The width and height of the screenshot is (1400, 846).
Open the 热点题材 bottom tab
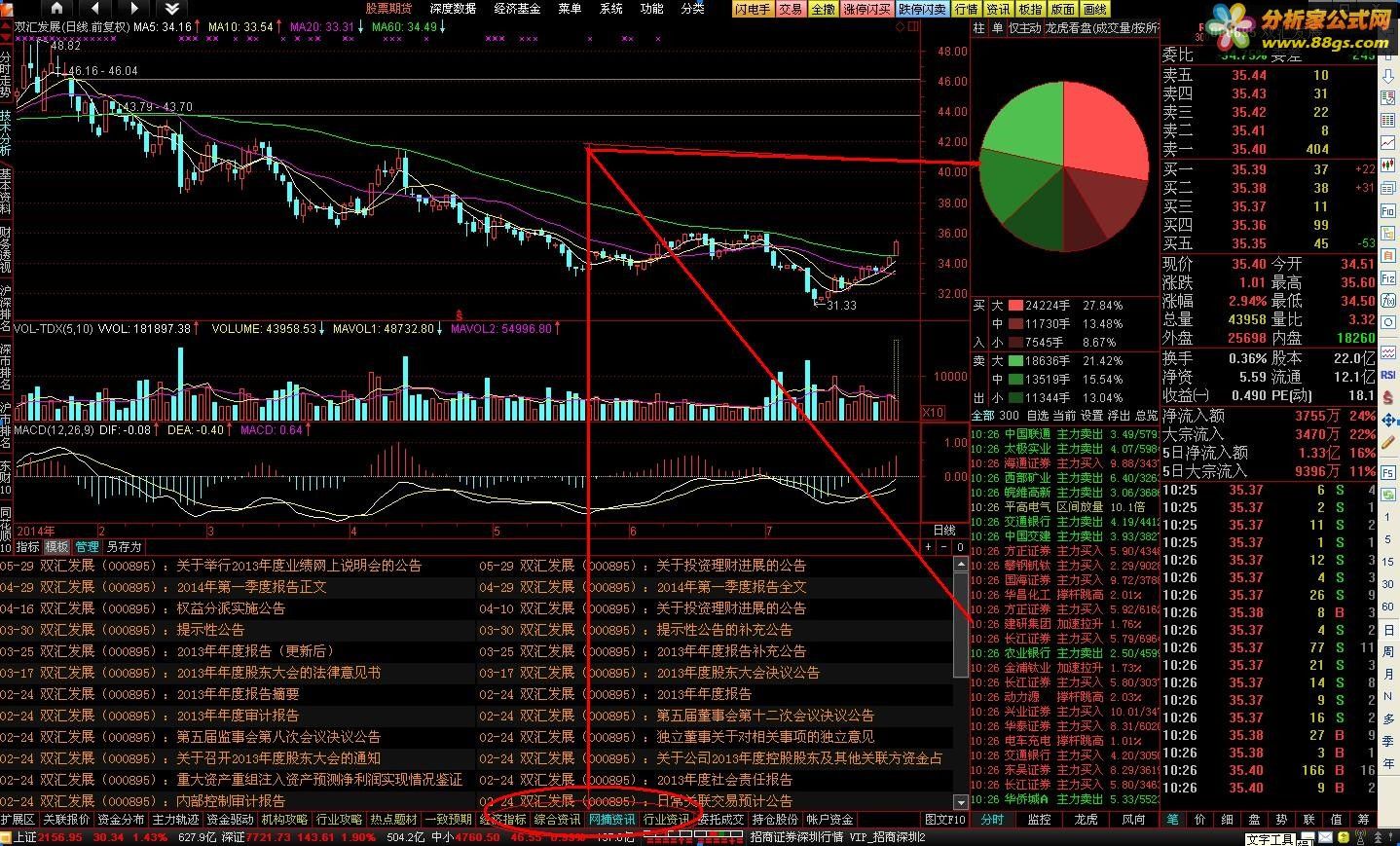(393, 820)
